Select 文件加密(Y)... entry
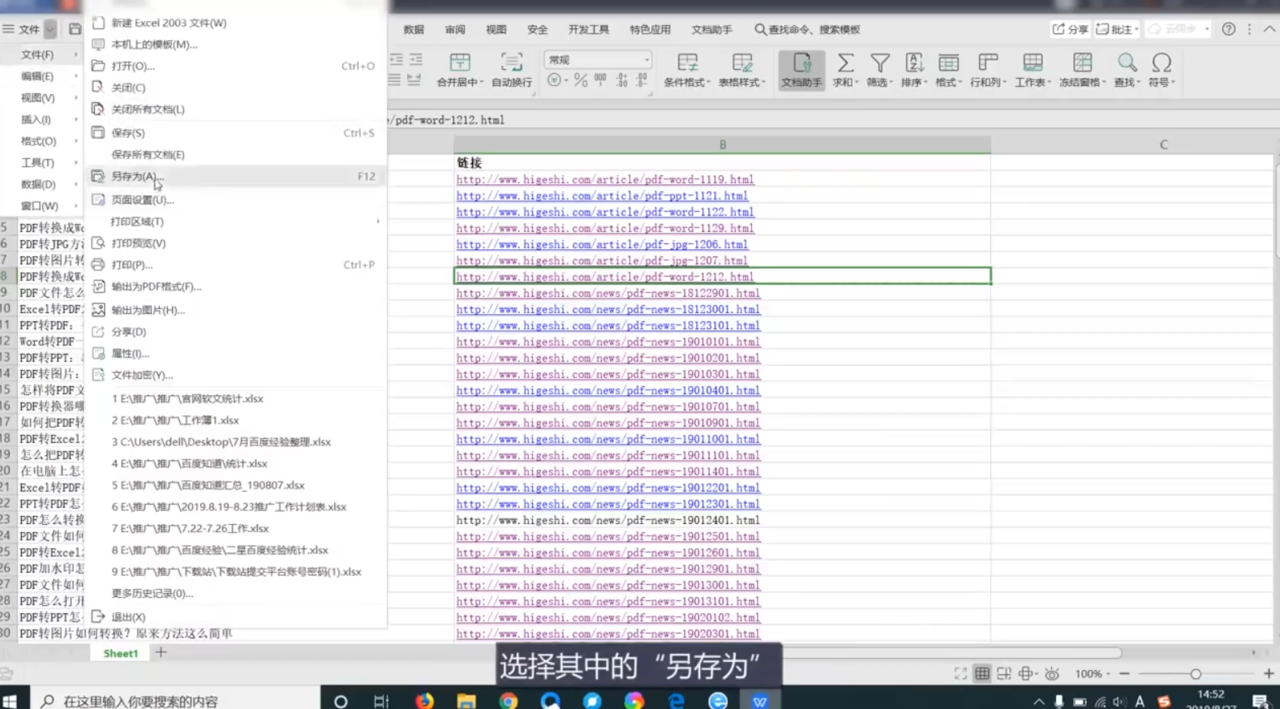Screen dimensions: 1280x709 coord(235,375)
